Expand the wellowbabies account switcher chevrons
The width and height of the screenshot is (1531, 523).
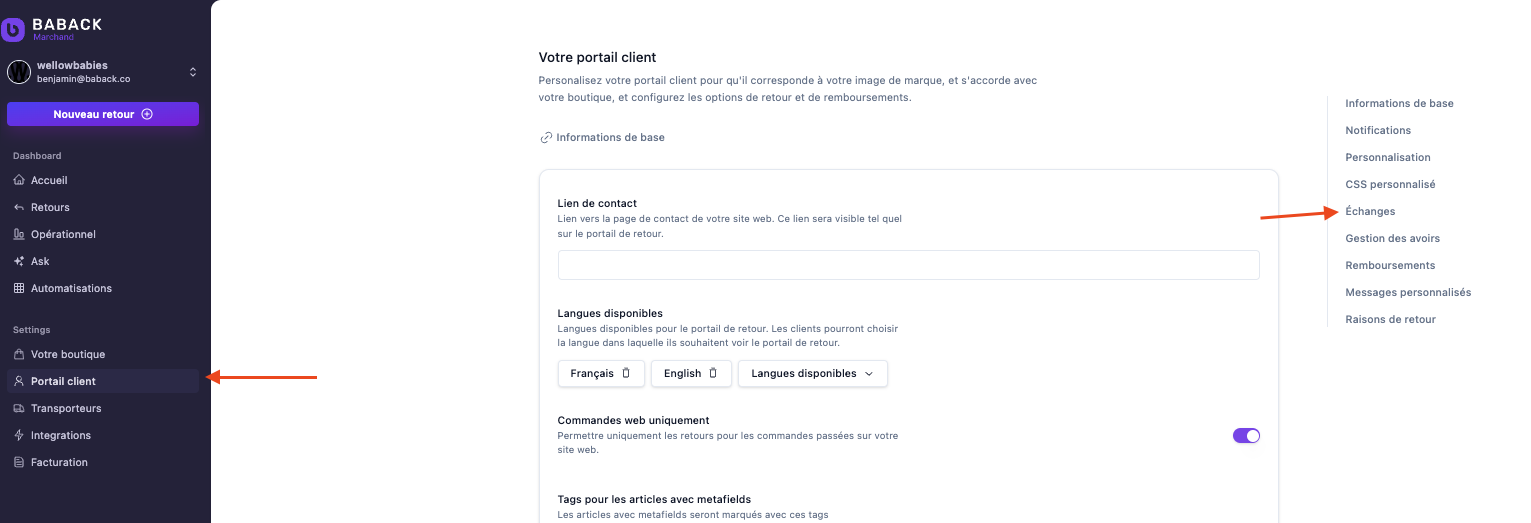[193, 72]
